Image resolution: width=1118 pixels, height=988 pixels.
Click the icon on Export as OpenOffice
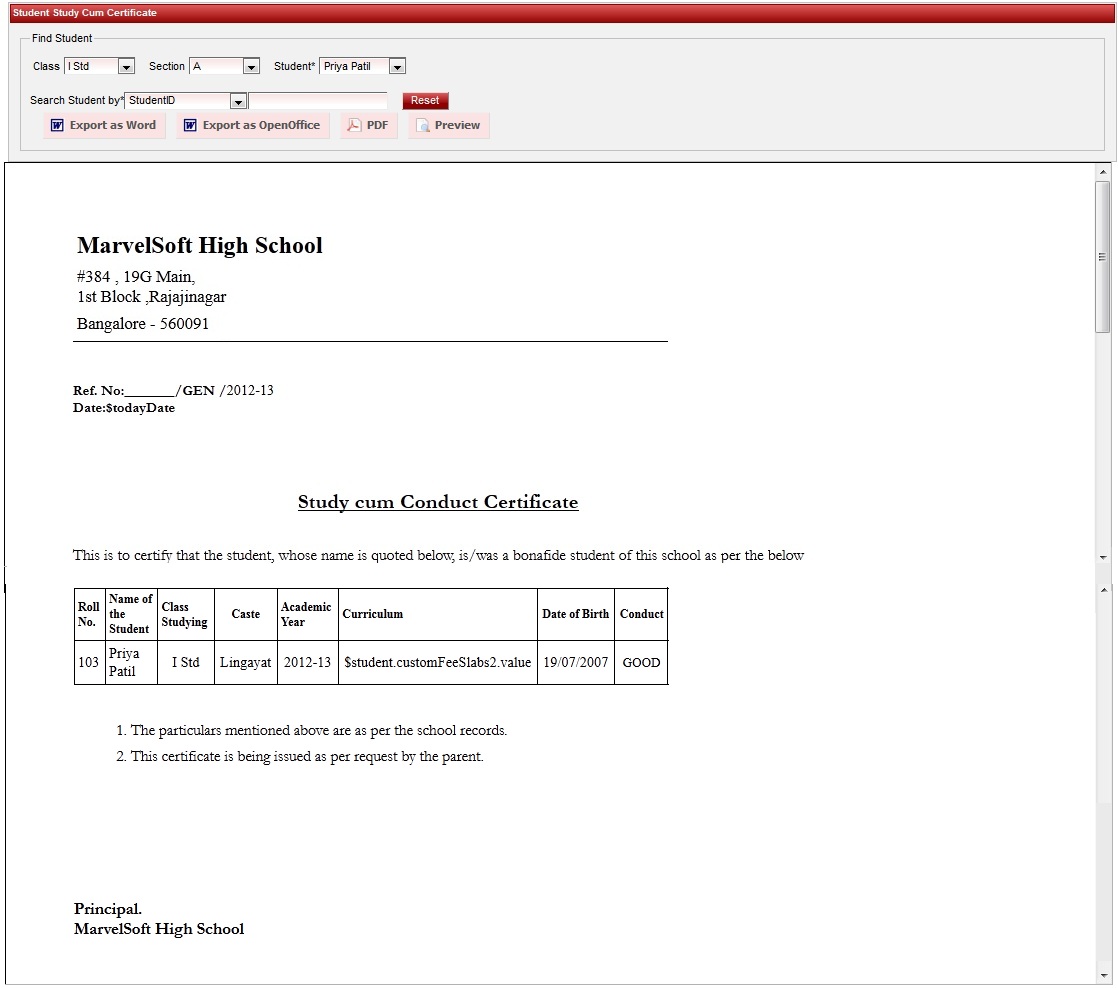190,126
